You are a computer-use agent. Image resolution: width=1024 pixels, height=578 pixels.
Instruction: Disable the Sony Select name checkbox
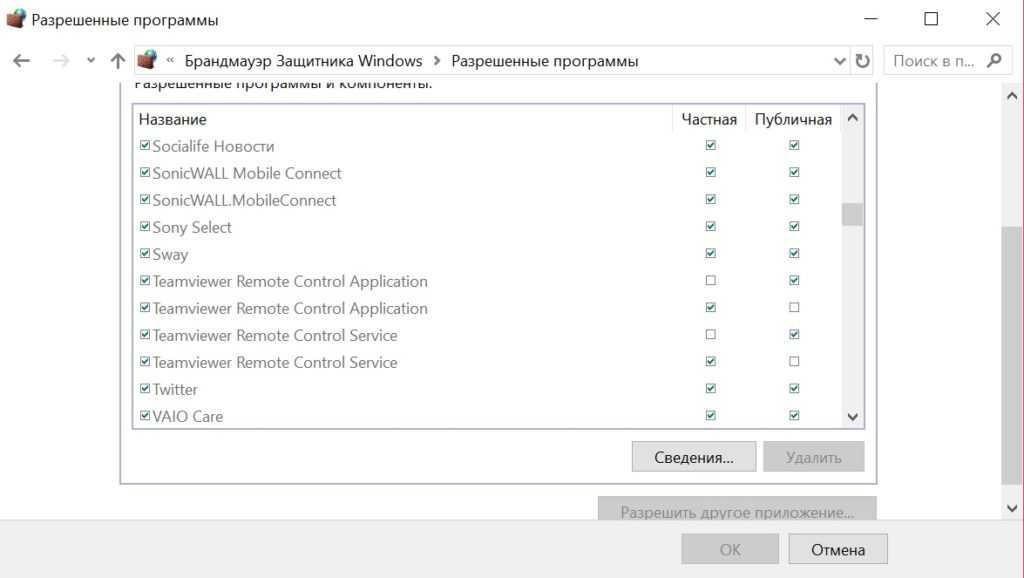[145, 227]
